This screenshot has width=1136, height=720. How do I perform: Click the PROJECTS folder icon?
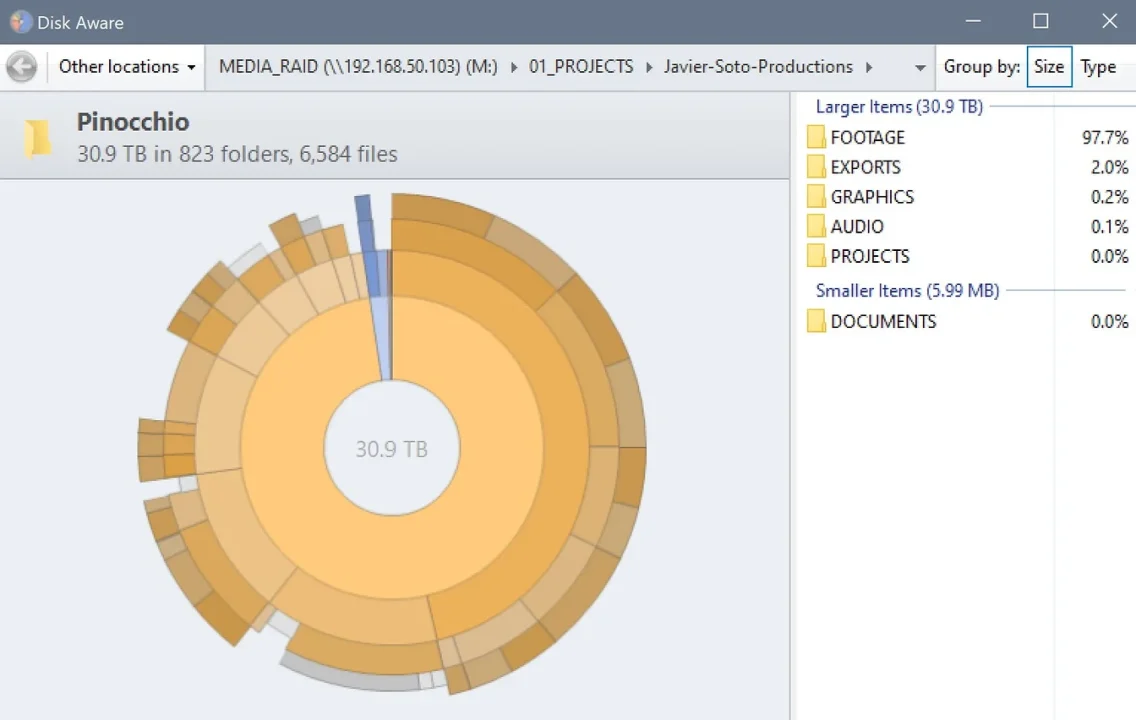816,256
